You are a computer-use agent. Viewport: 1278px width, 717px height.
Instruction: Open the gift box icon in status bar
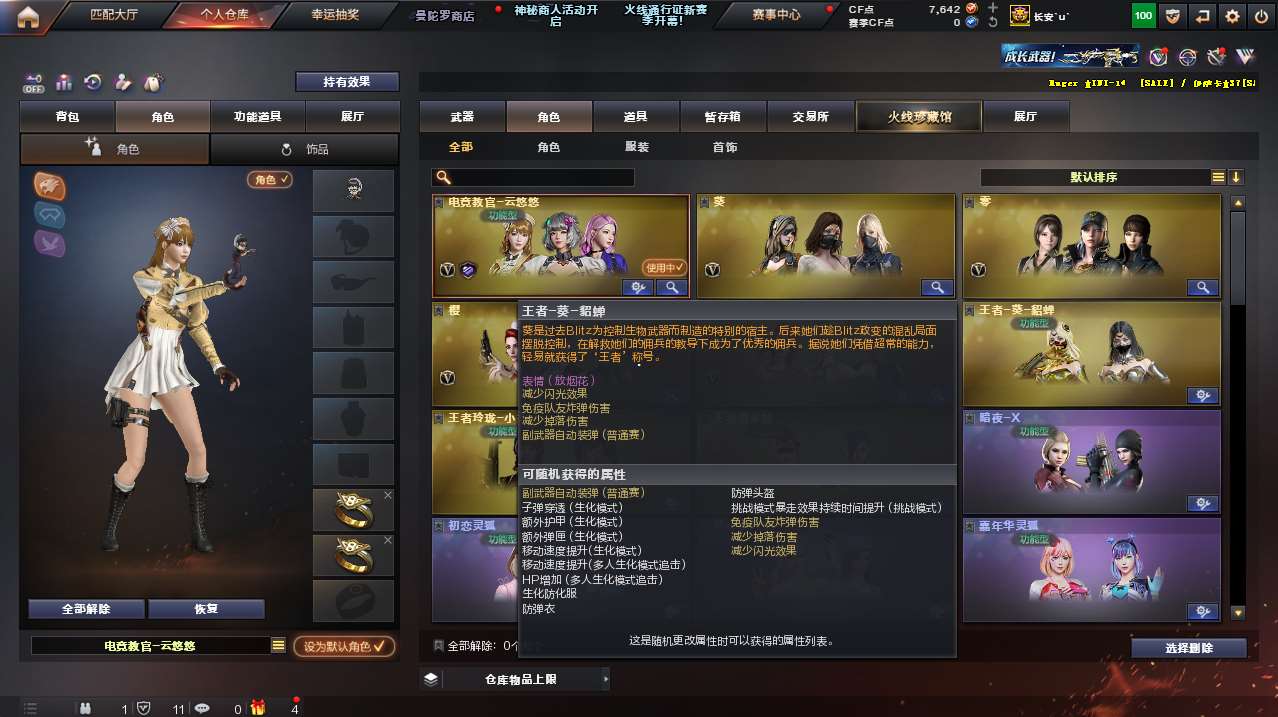(x=258, y=708)
